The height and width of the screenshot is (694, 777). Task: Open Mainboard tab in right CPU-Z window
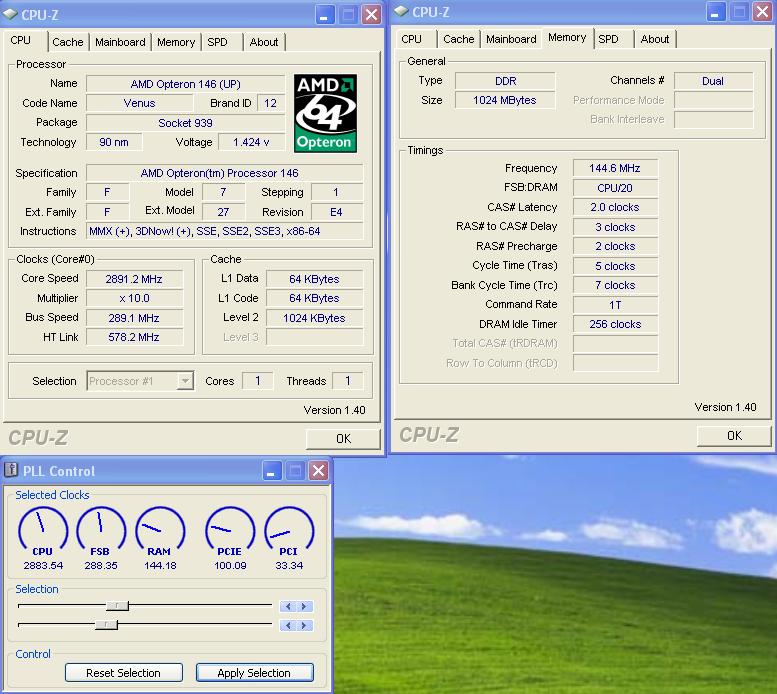(511, 39)
